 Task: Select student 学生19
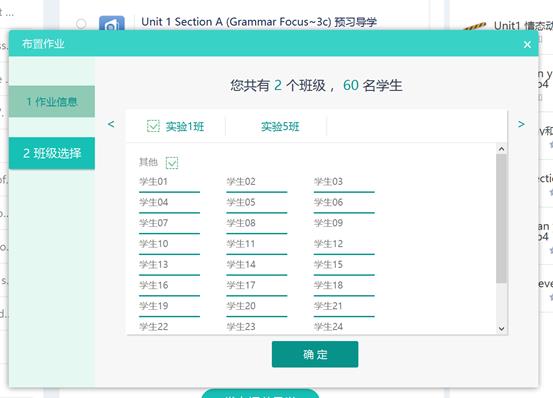click(x=153, y=306)
